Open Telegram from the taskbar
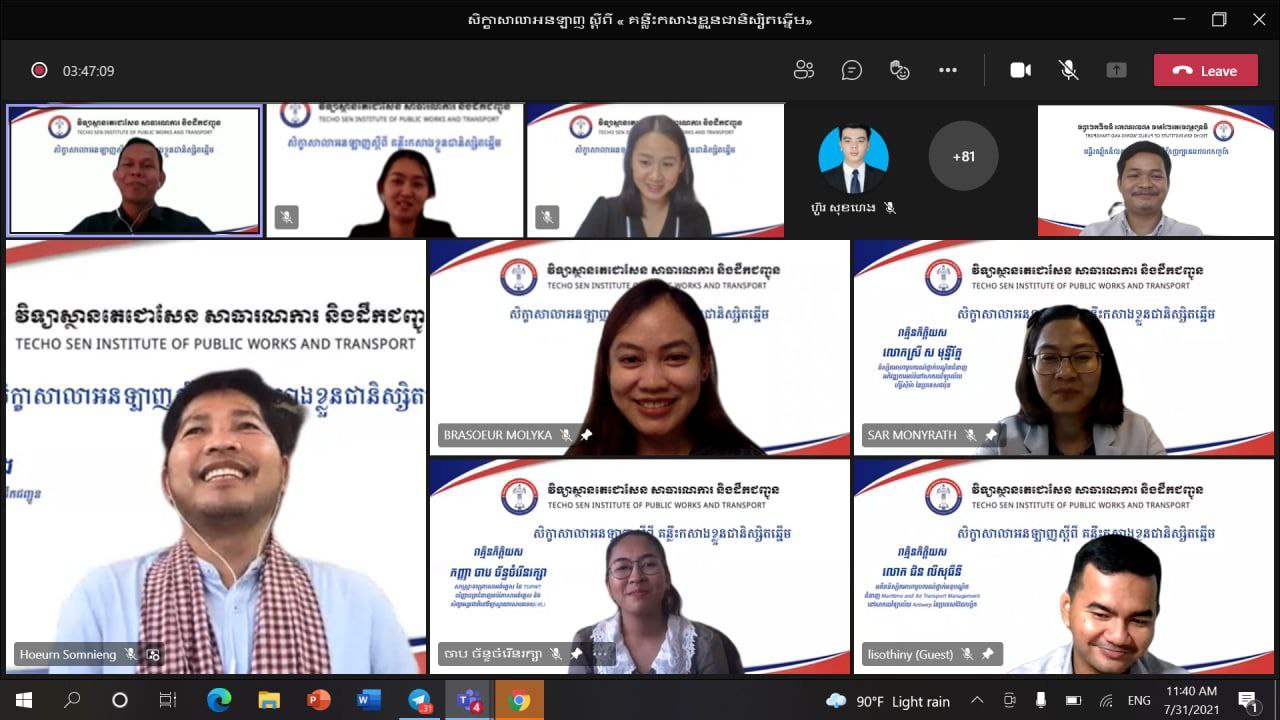The height and width of the screenshot is (720, 1280). (x=419, y=700)
